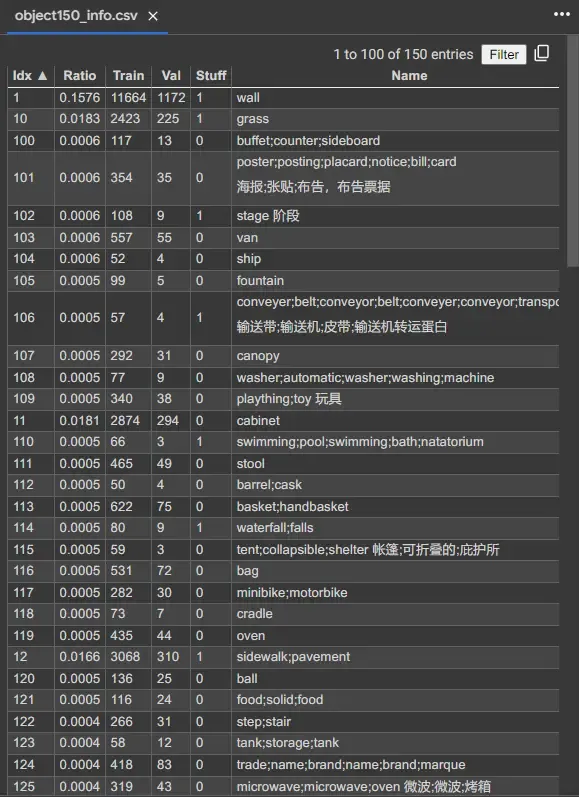Select the 'van' name cell
This screenshot has height=797, width=579.
click(395, 238)
